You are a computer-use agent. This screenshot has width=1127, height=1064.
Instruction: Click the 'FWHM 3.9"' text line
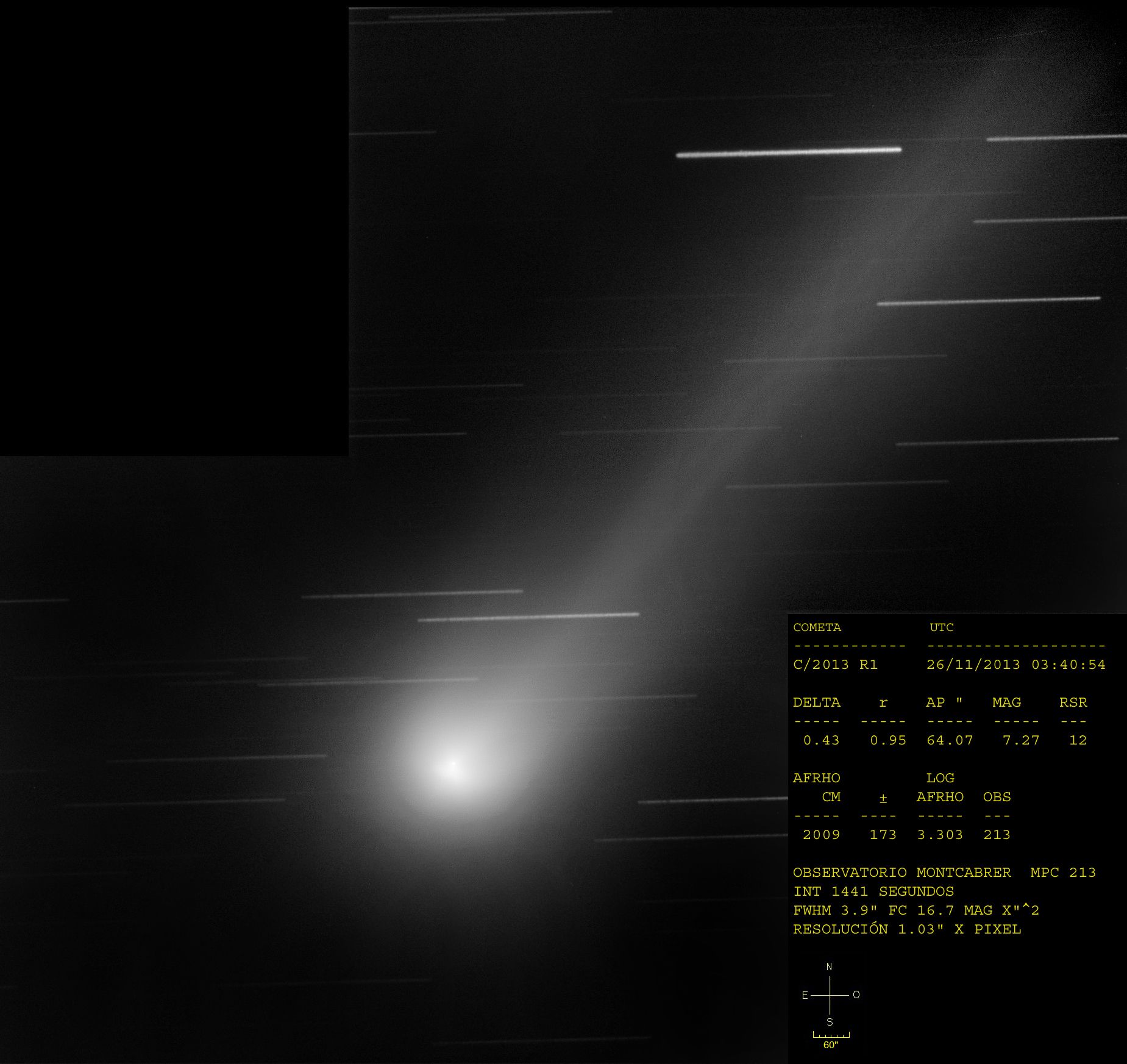click(835, 910)
